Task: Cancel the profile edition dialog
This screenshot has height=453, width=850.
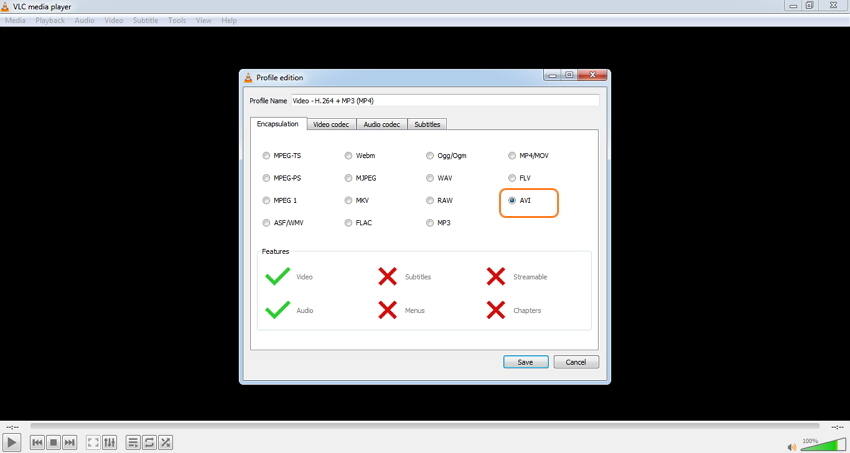Action: tap(576, 362)
